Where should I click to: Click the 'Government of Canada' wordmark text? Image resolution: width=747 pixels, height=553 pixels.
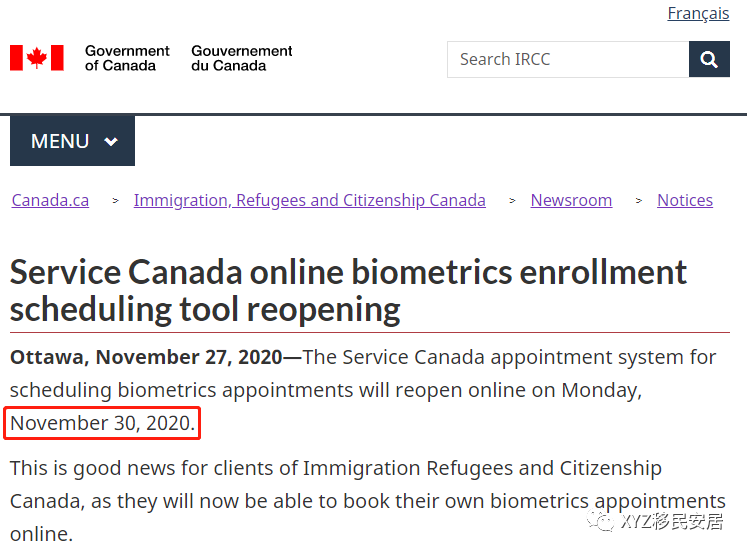(x=127, y=58)
